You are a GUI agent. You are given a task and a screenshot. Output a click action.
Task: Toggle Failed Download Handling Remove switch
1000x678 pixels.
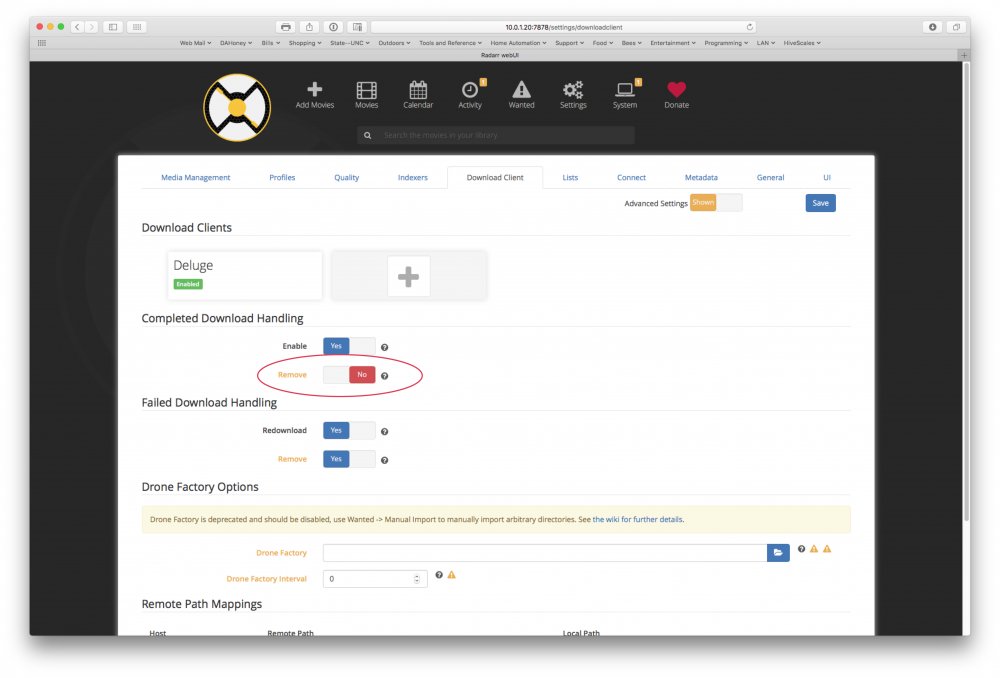click(349, 459)
